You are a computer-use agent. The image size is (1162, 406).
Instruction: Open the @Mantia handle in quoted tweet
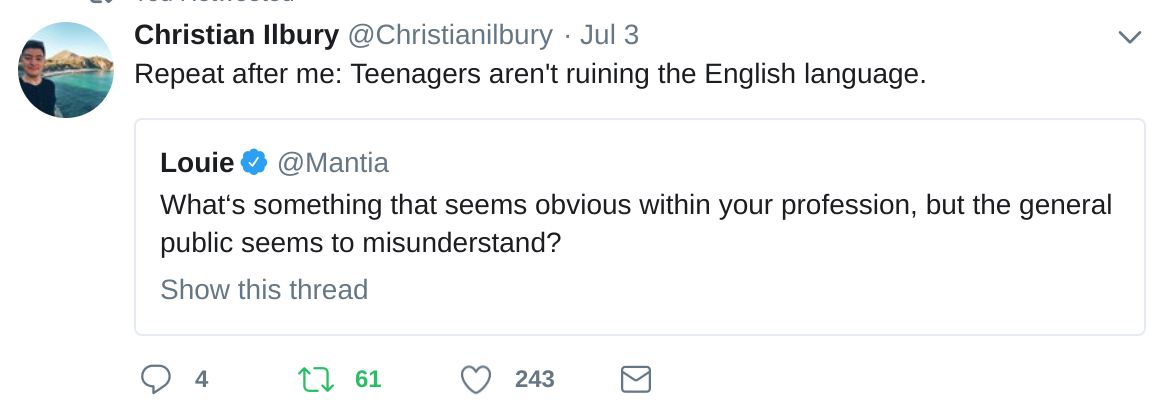pos(332,162)
